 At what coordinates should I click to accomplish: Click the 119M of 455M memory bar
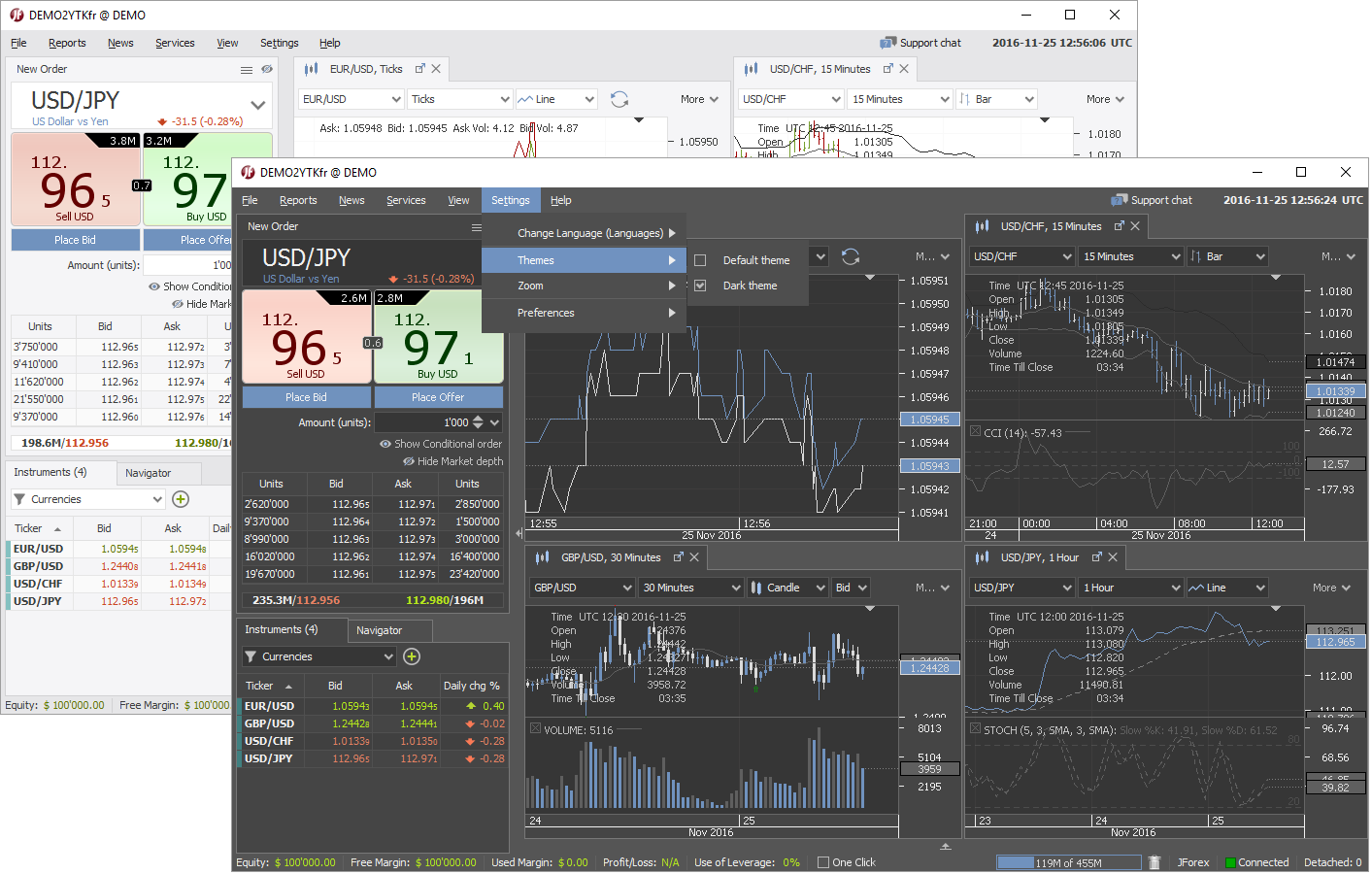point(1068,862)
